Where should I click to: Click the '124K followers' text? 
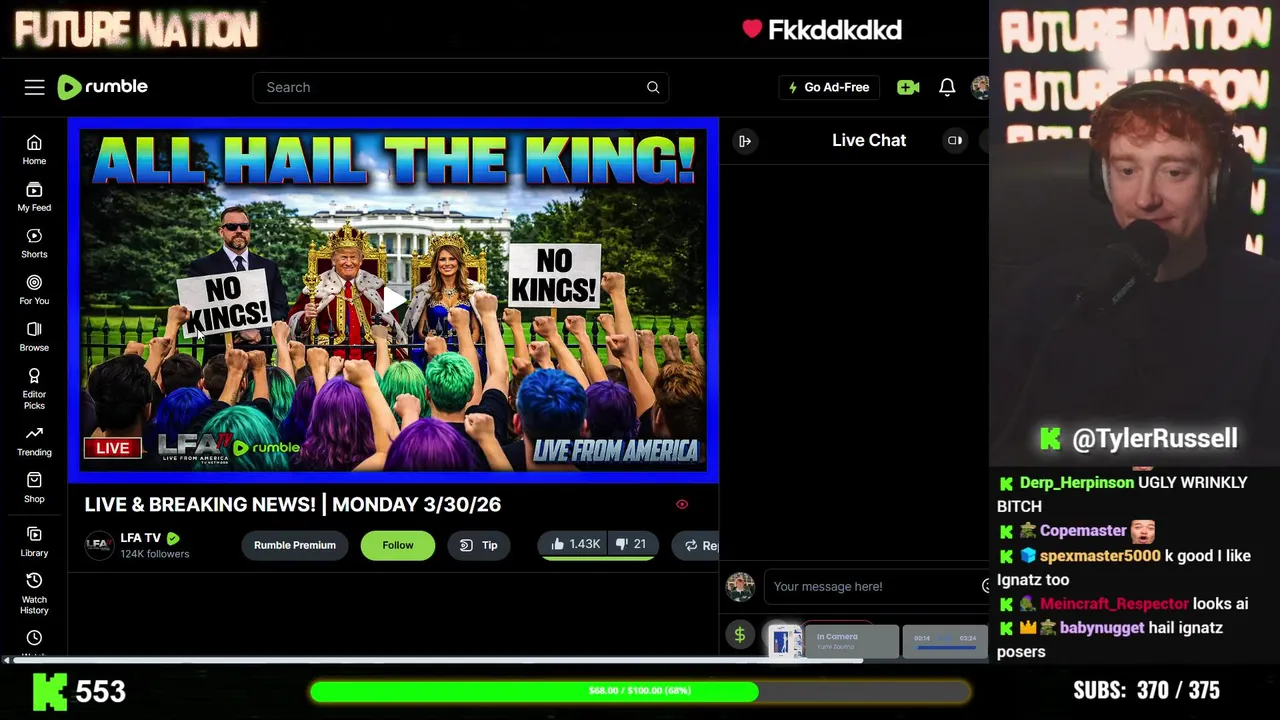pyautogui.click(x=154, y=554)
